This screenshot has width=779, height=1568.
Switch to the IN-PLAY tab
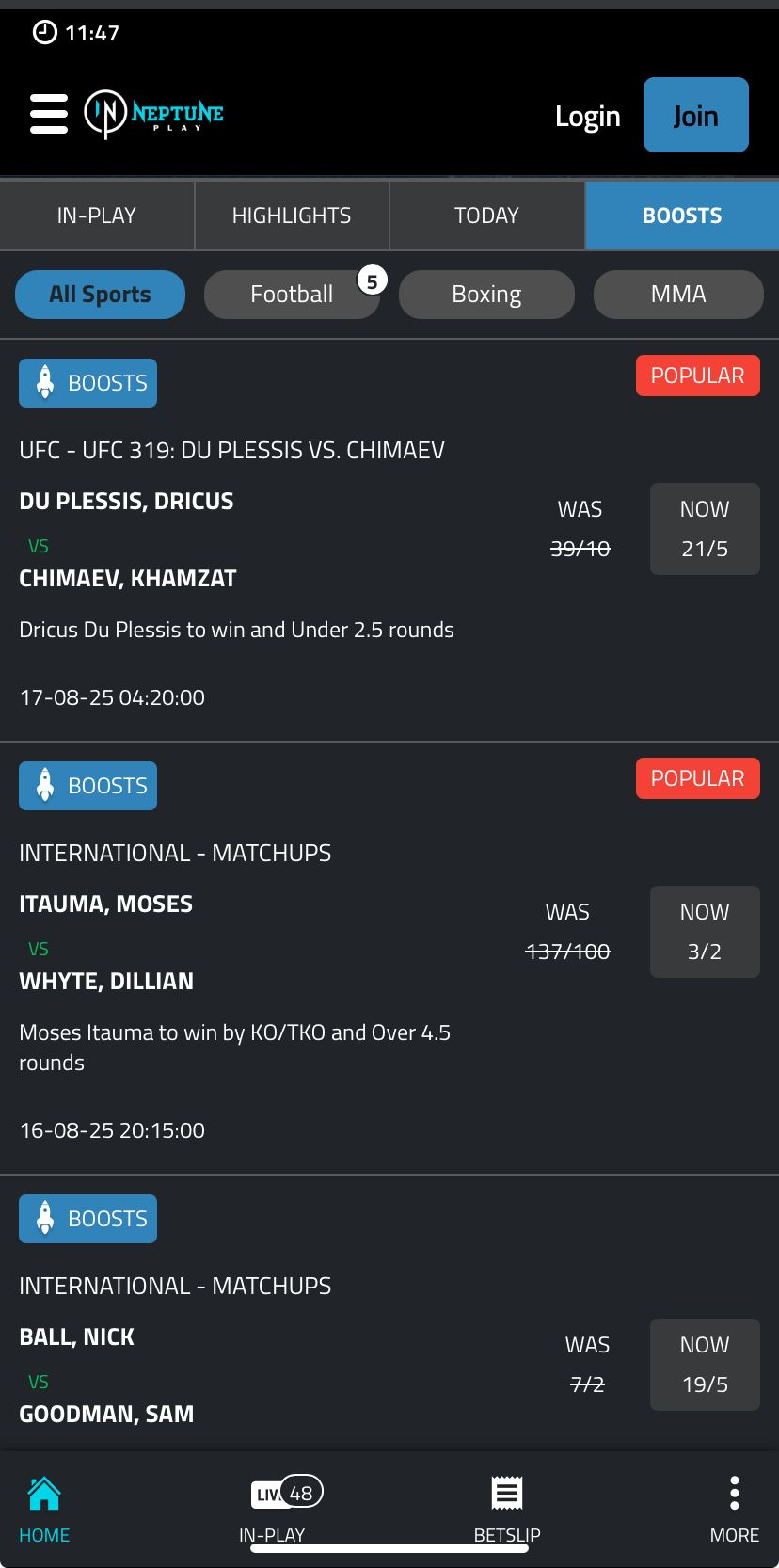point(97,216)
